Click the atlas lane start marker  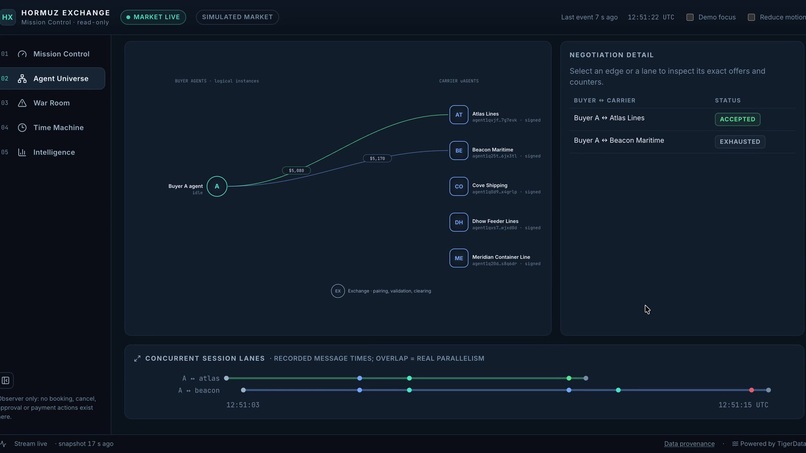pos(226,378)
